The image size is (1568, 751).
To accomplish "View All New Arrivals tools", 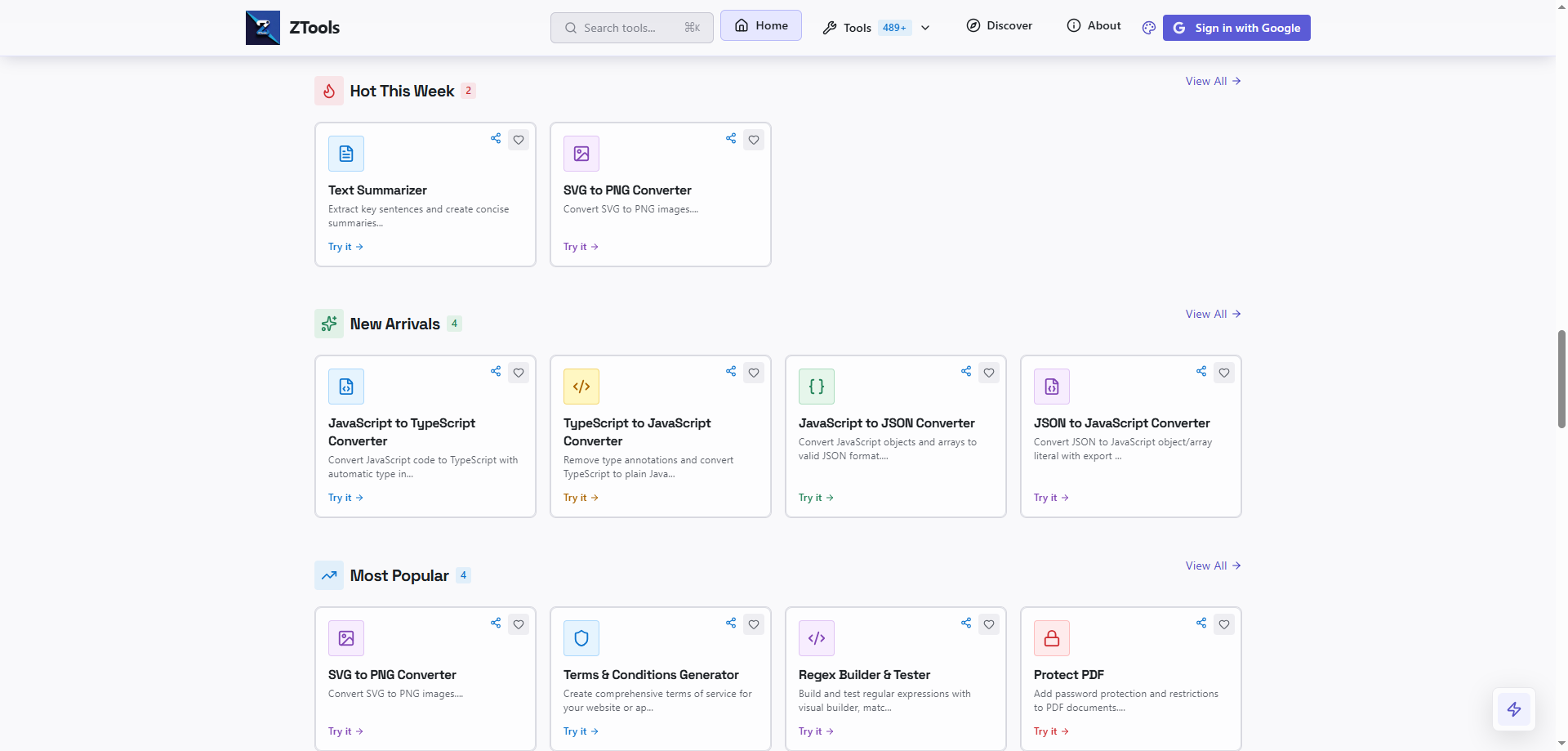I will [x=1214, y=314].
